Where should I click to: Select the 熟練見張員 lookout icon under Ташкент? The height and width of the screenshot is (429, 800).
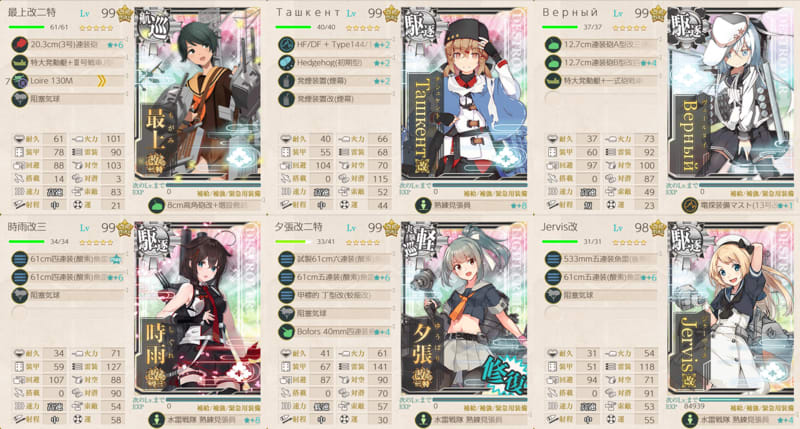coord(423,205)
